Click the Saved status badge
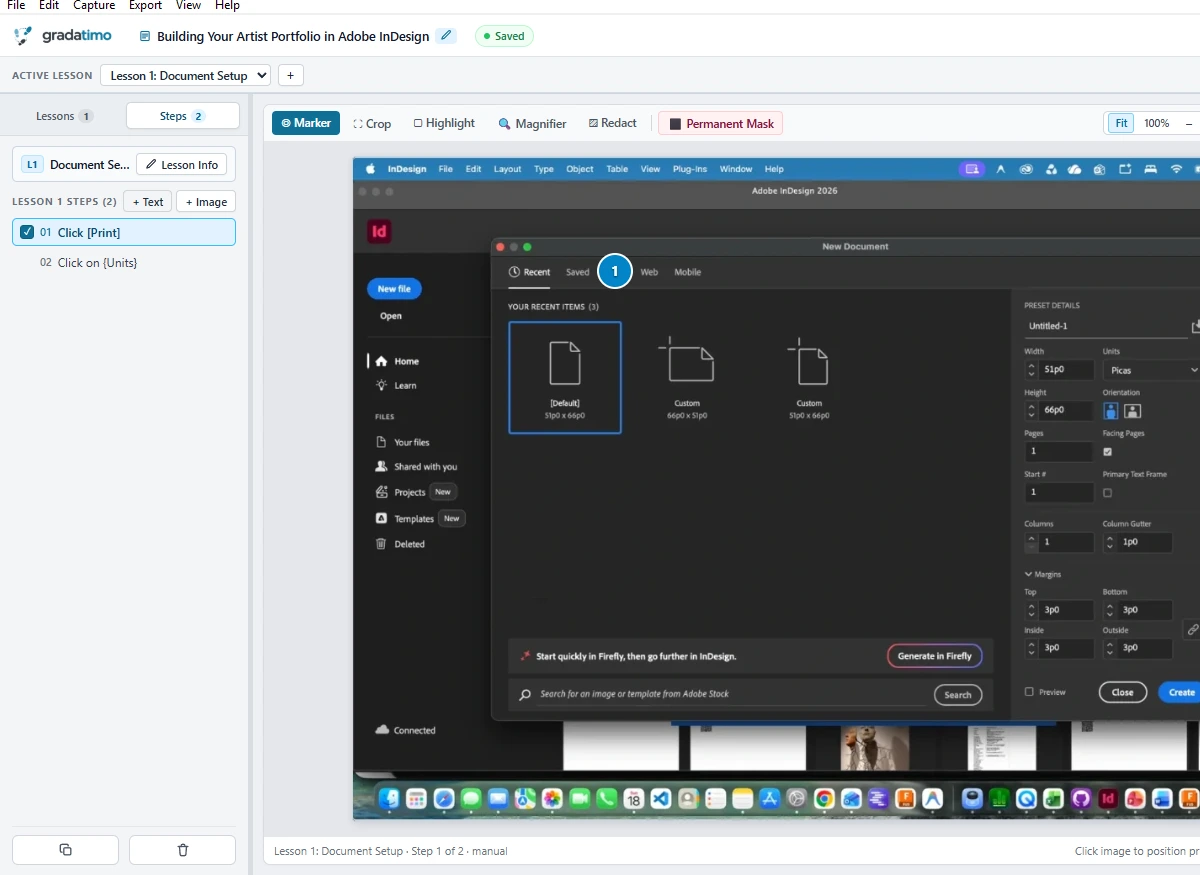The width and height of the screenshot is (1200, 875). tap(504, 36)
